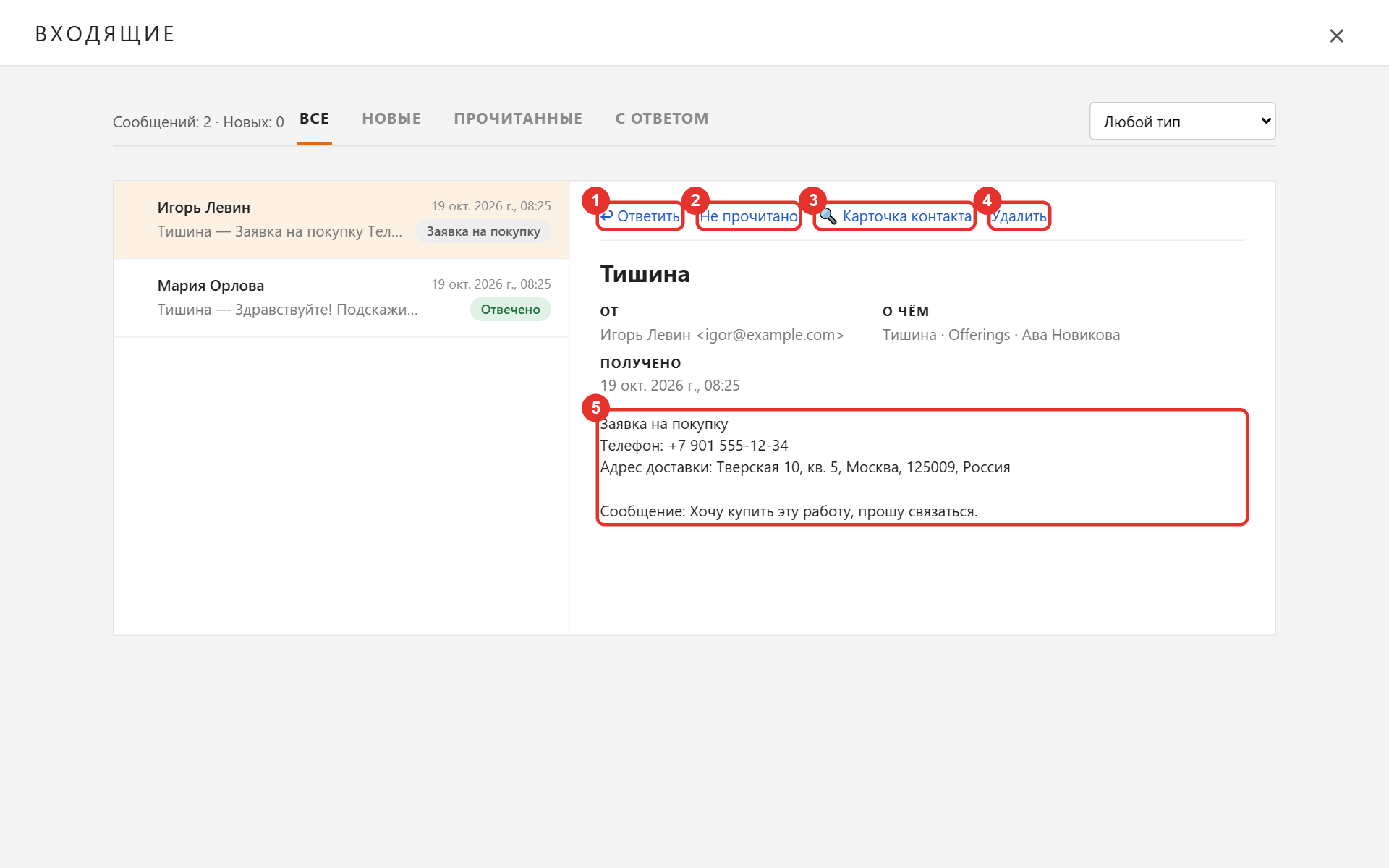Click sender email igor@example.com
The height and width of the screenshot is (868, 1389).
770,335
